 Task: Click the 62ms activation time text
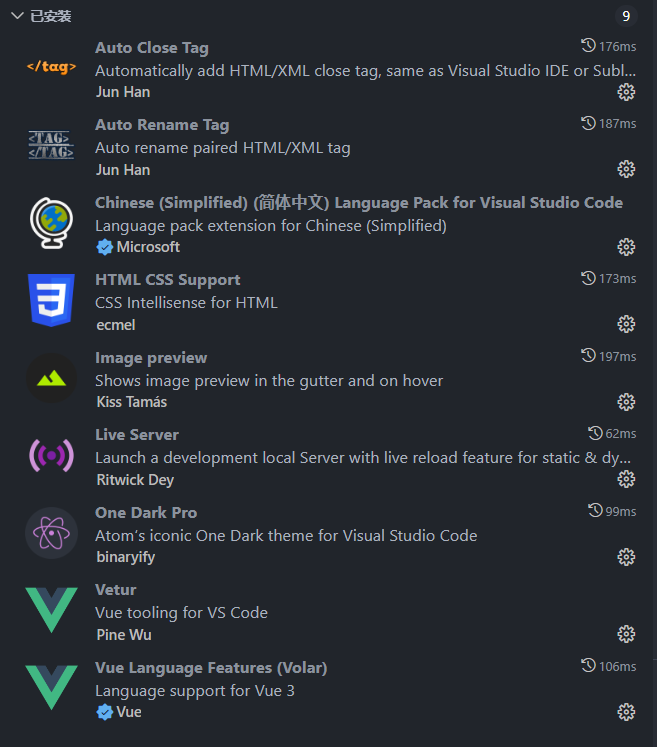click(621, 434)
